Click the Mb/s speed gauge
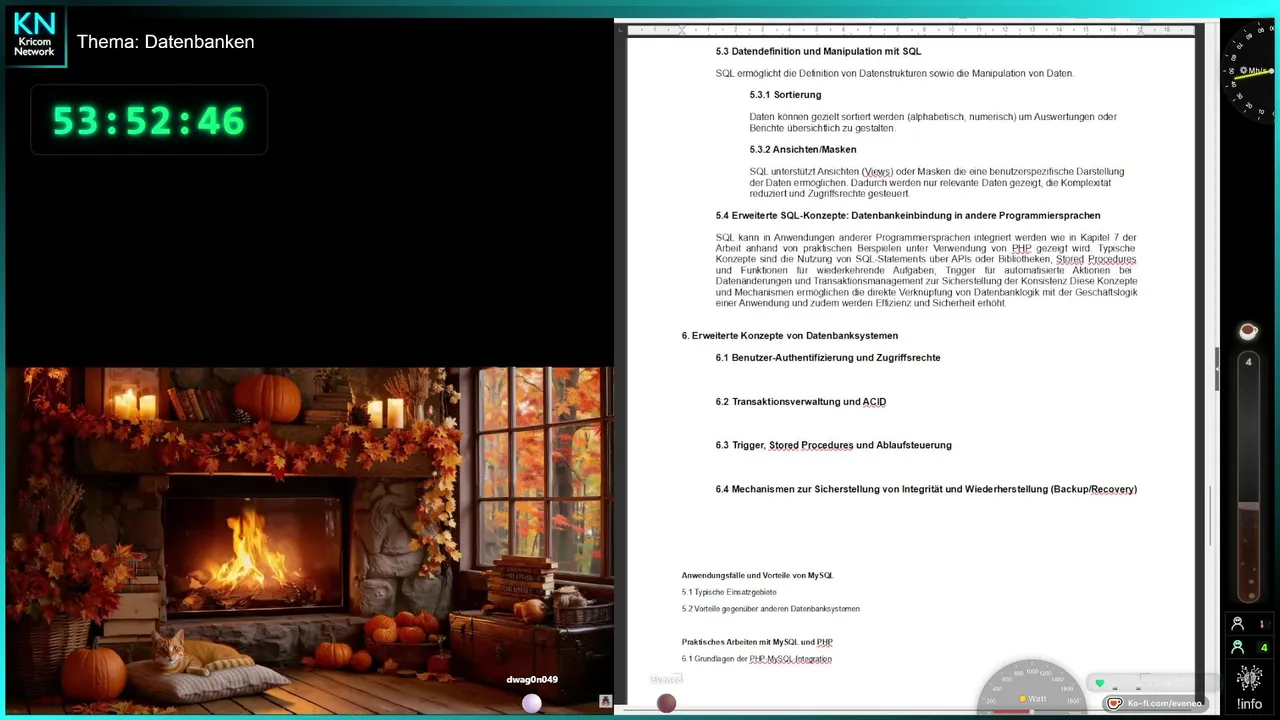 1251,71
